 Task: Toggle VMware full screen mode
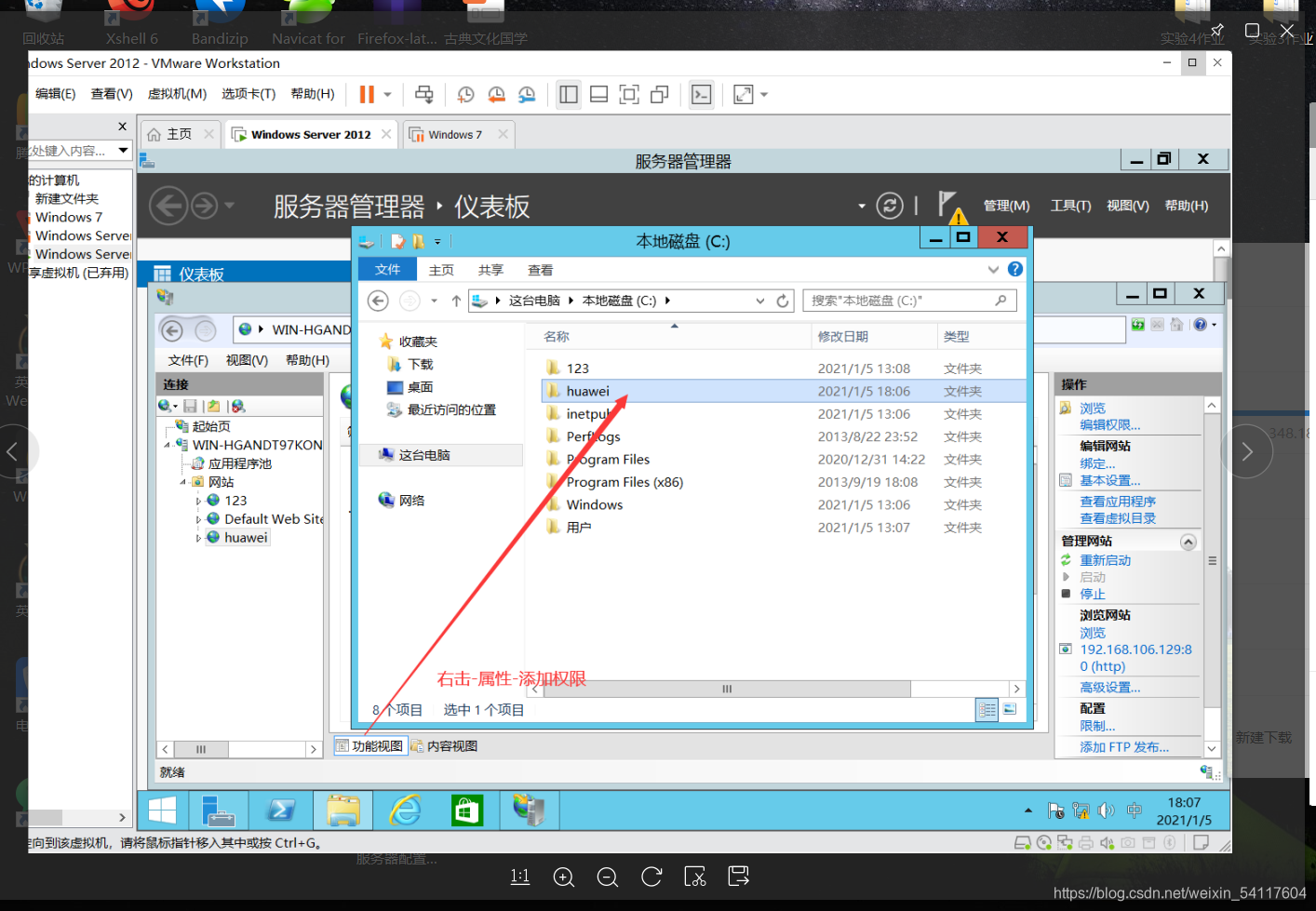pos(629,94)
